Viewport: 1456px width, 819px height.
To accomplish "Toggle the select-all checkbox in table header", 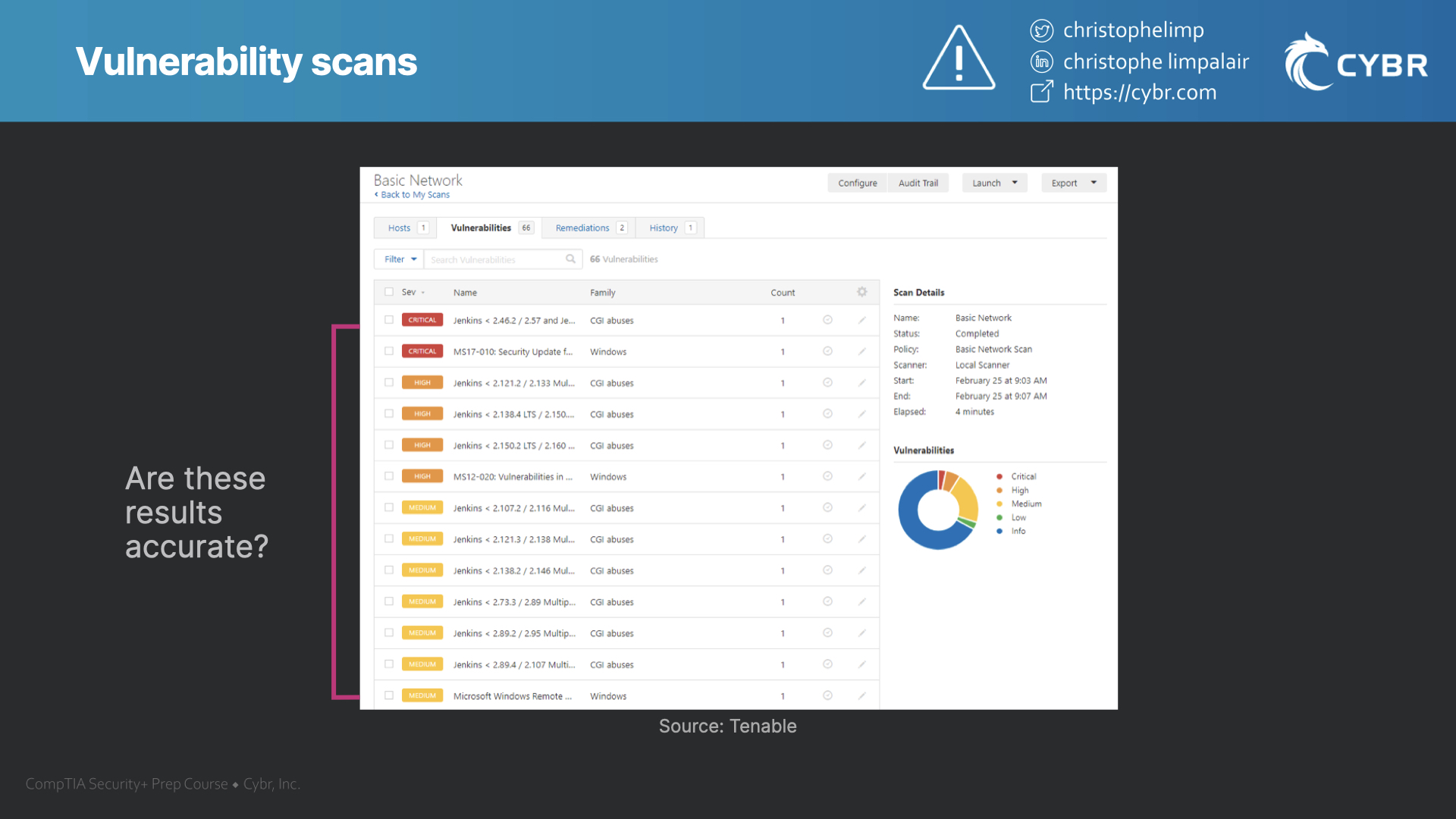I will point(389,292).
